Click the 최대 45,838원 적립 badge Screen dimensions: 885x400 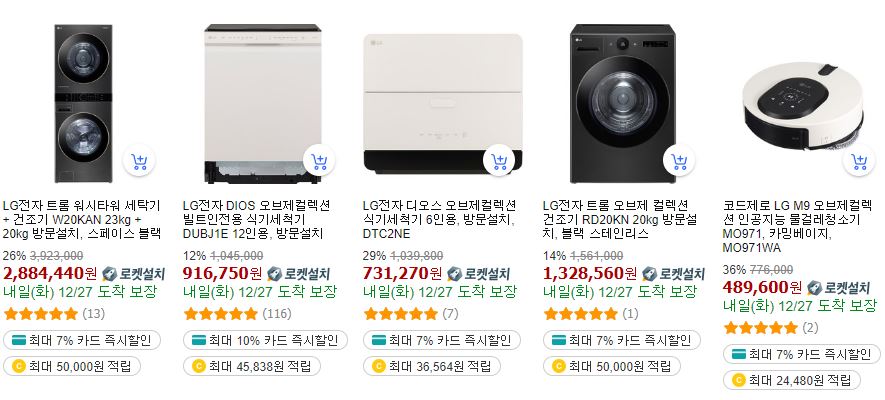click(x=252, y=366)
